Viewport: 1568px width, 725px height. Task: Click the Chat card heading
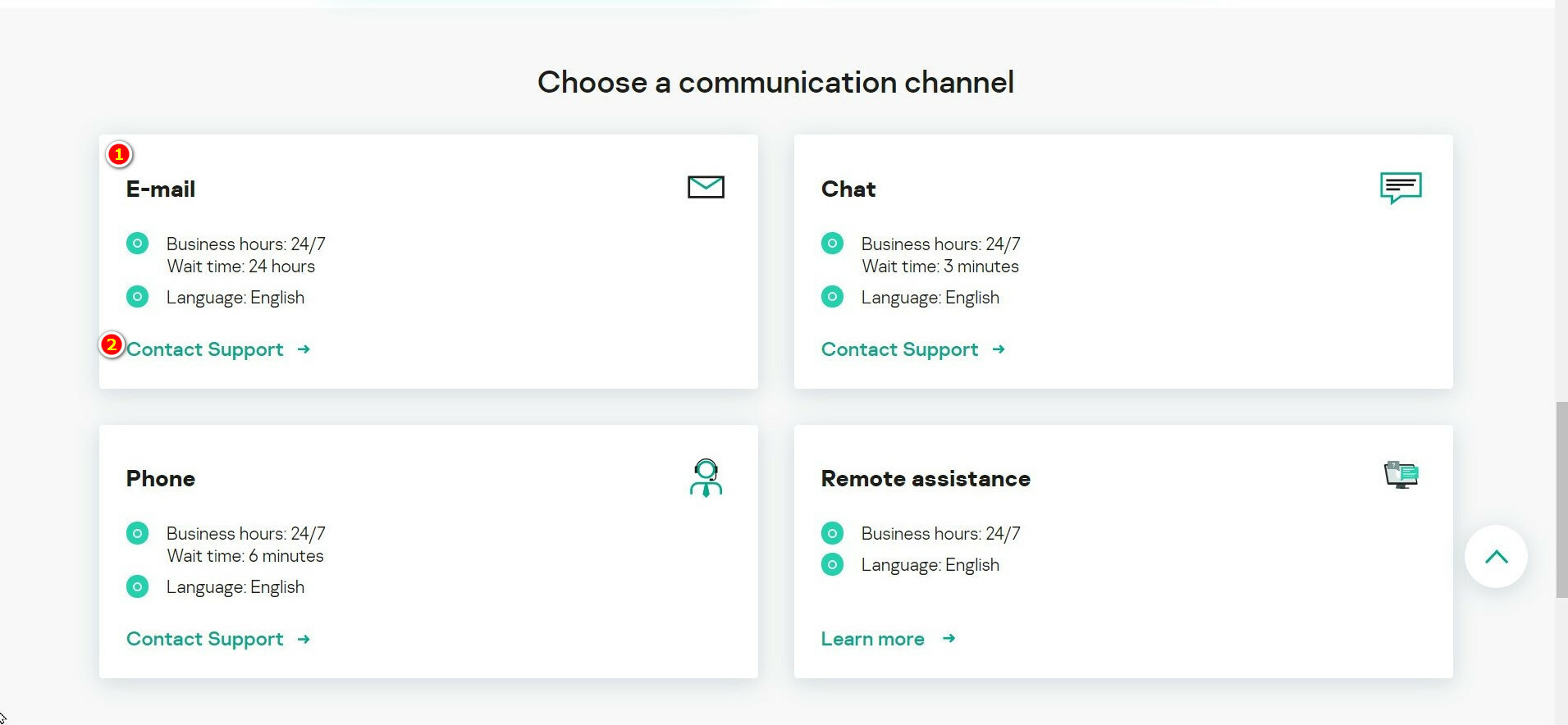pyautogui.click(x=848, y=189)
